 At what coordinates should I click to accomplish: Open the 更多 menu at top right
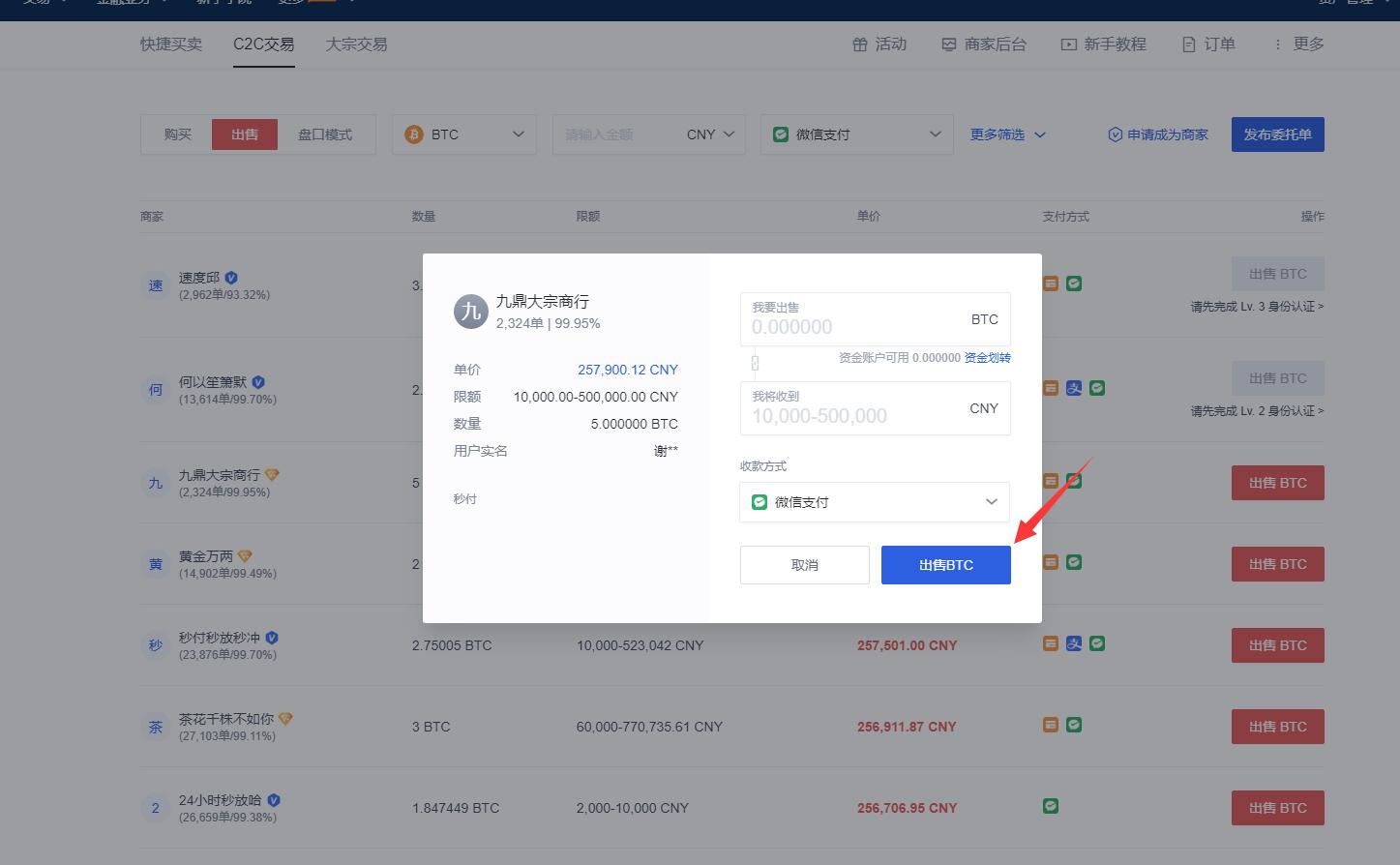pyautogui.click(x=1296, y=44)
